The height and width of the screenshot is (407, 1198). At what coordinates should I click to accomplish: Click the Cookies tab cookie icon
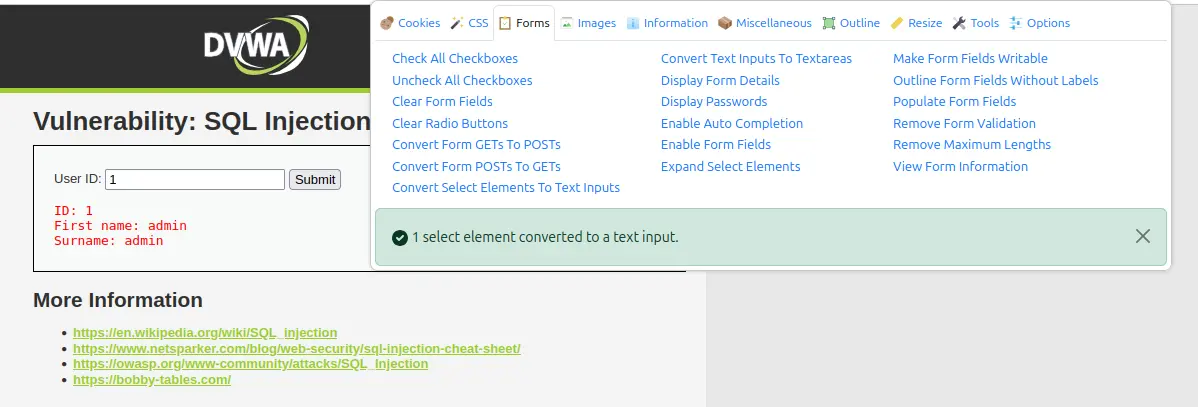[x=386, y=23]
